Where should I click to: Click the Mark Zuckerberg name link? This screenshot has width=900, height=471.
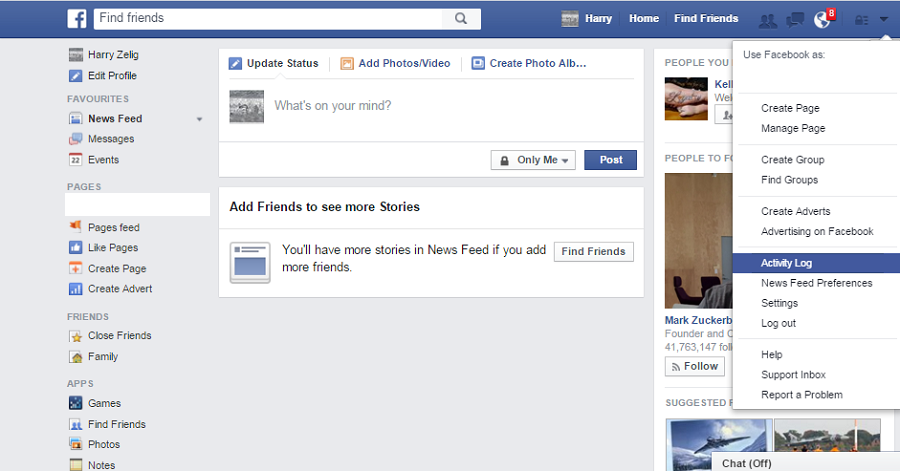coord(699,321)
